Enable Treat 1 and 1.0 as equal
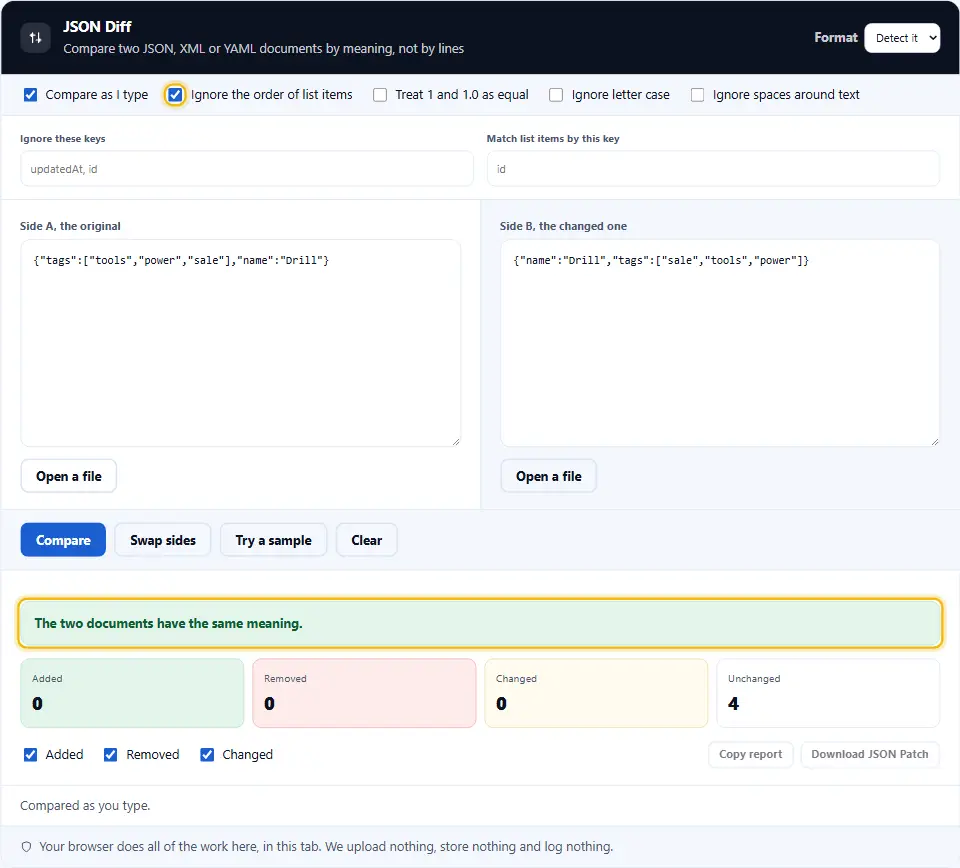Image resolution: width=960 pixels, height=868 pixels. (380, 95)
